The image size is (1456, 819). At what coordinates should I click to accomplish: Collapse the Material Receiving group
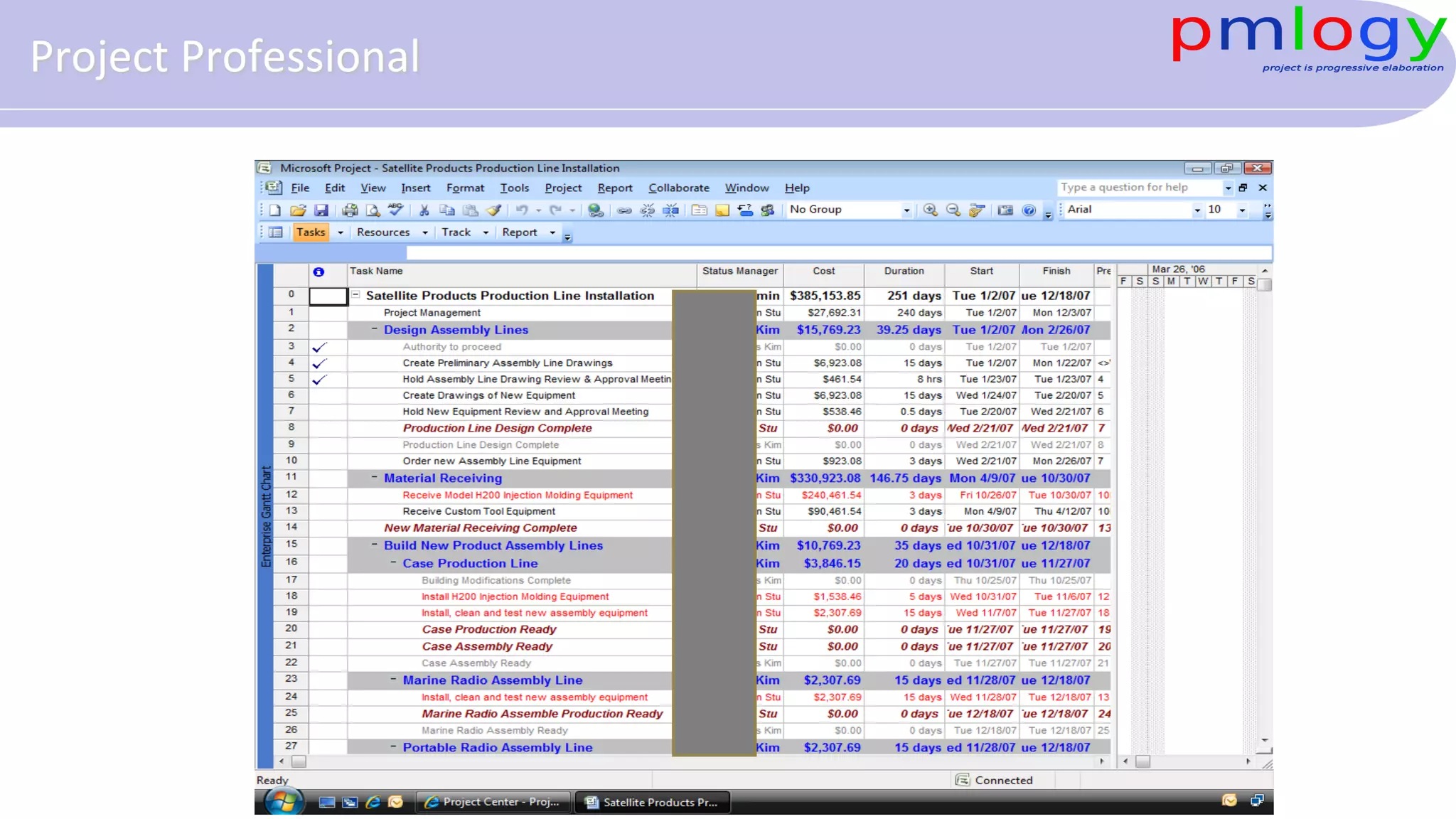pyautogui.click(x=375, y=477)
